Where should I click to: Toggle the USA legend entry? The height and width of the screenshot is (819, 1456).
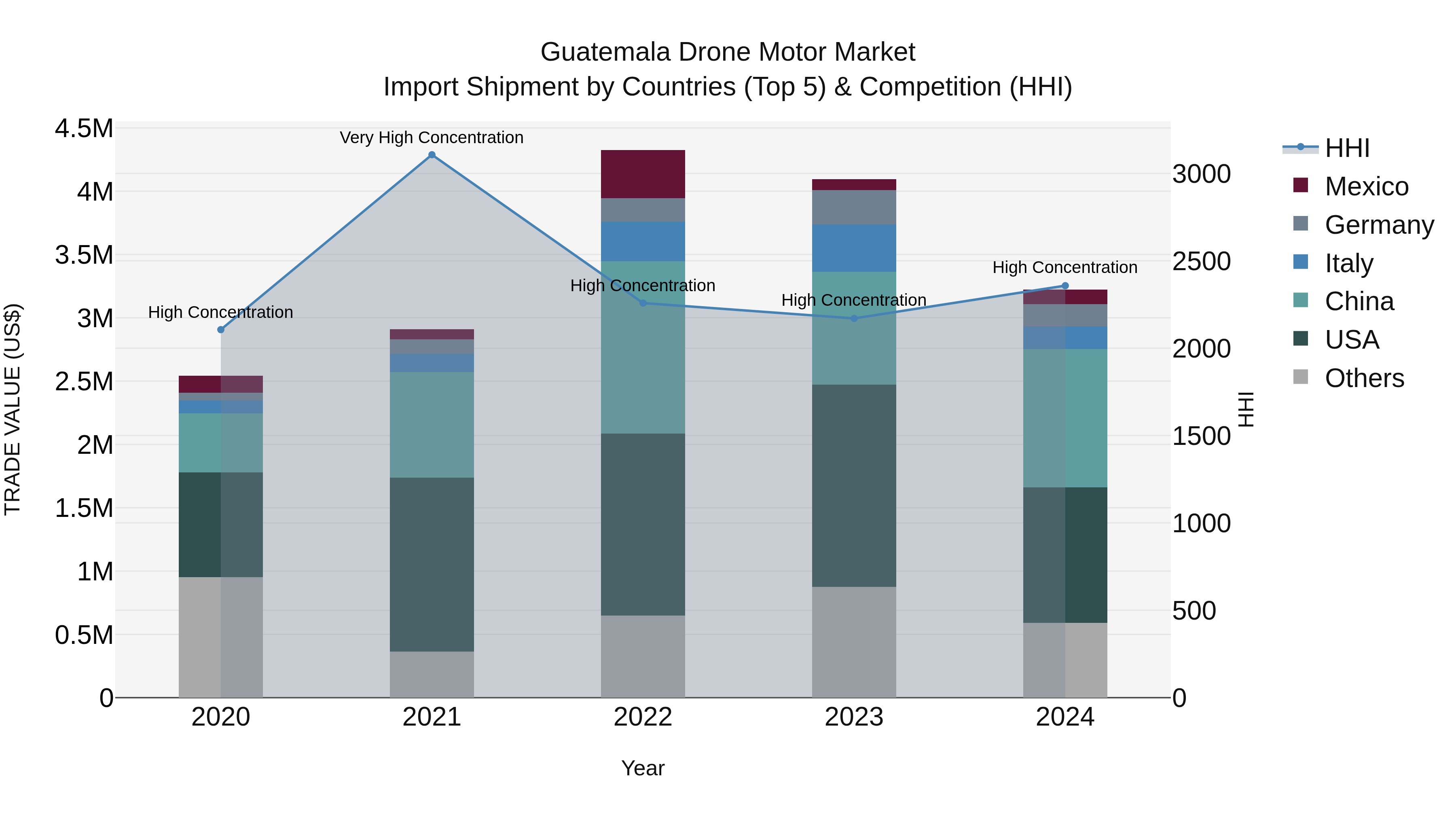coord(1336,340)
